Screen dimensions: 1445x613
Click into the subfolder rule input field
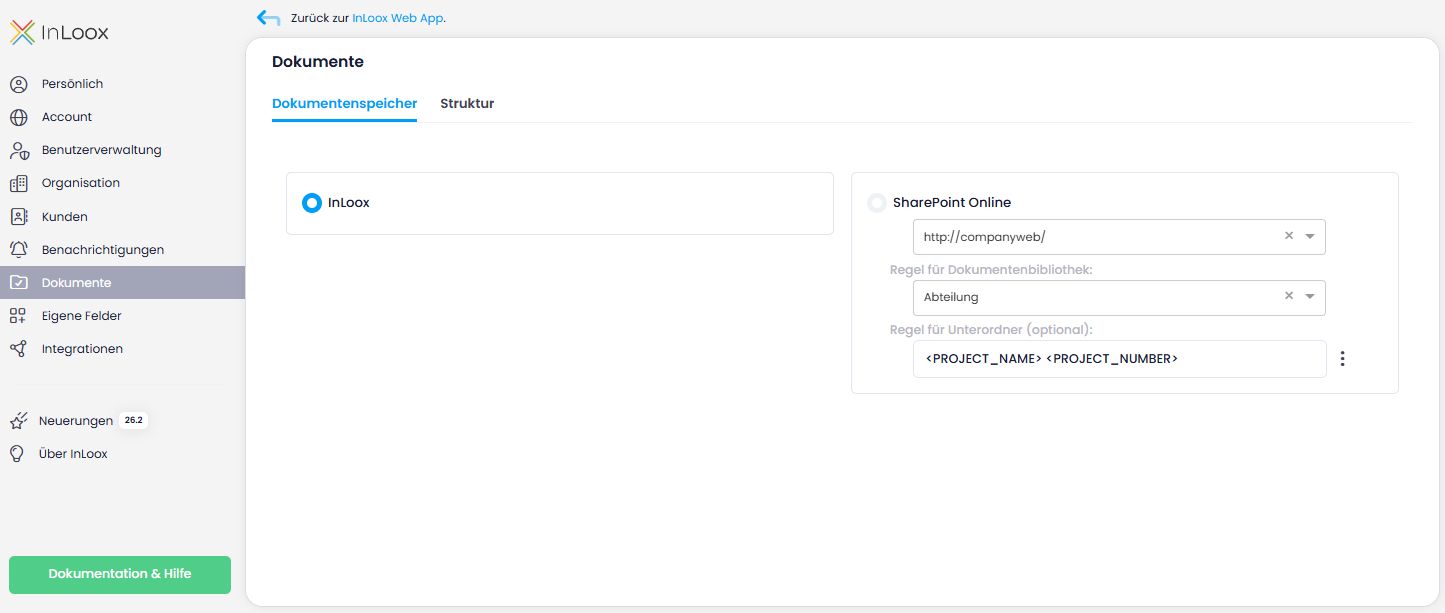click(x=1119, y=359)
